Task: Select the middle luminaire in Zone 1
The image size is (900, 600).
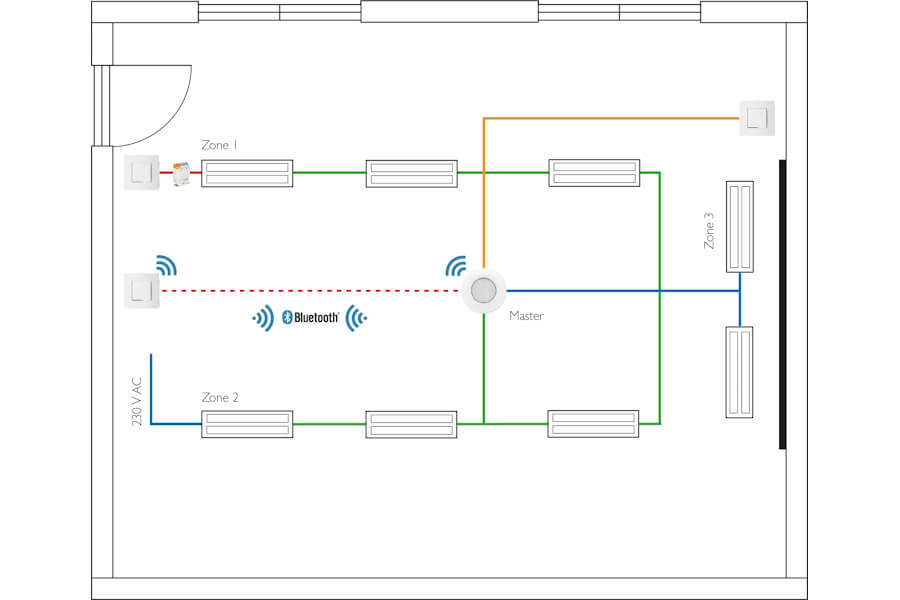Action: pyautogui.click(x=411, y=173)
